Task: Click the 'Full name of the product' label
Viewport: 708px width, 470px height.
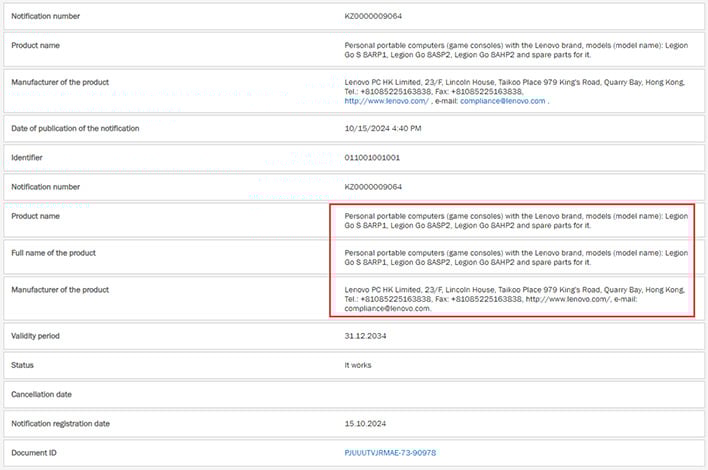Action: coord(53,253)
